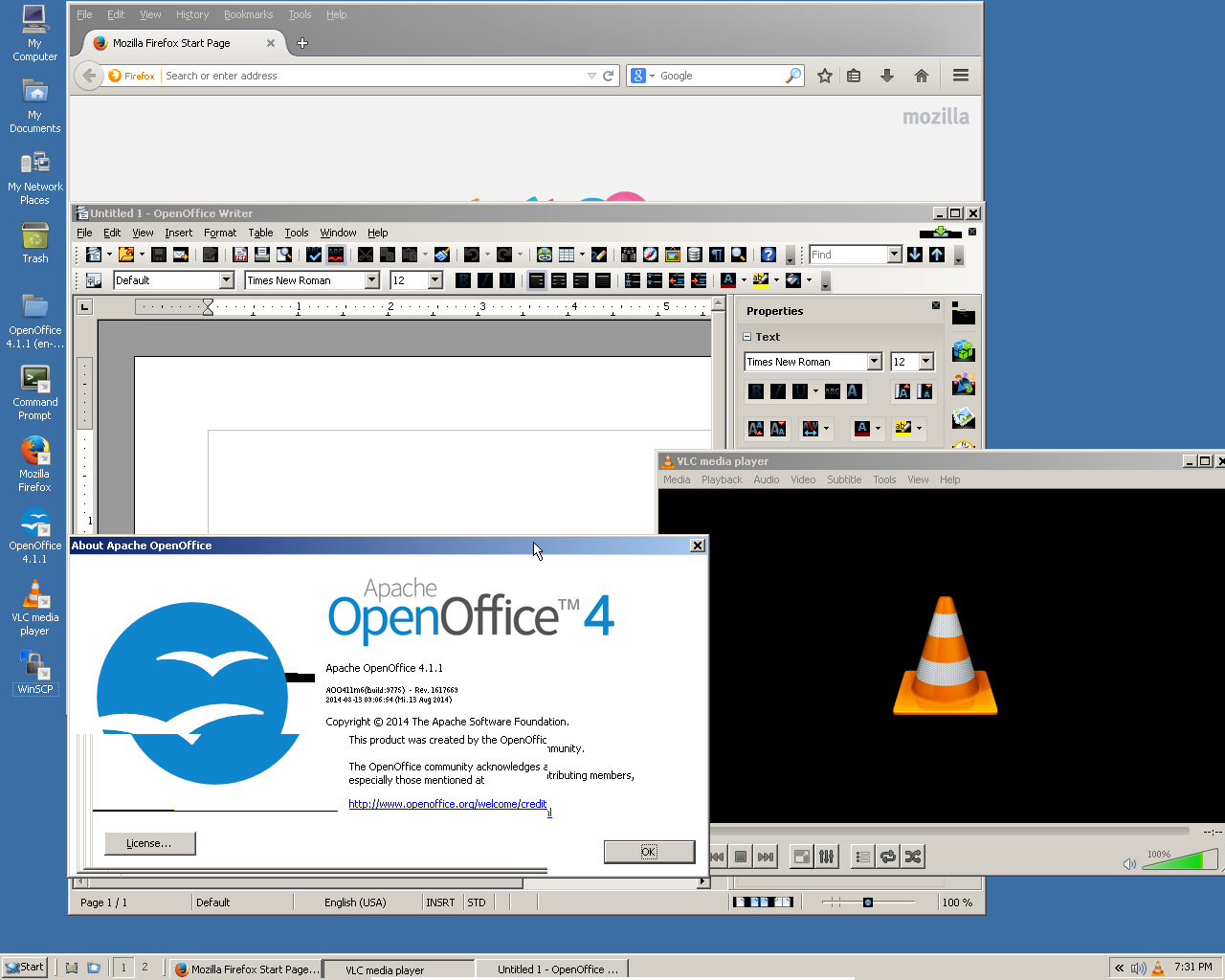Open Writer Format menu
1225x980 pixels.
(220, 233)
